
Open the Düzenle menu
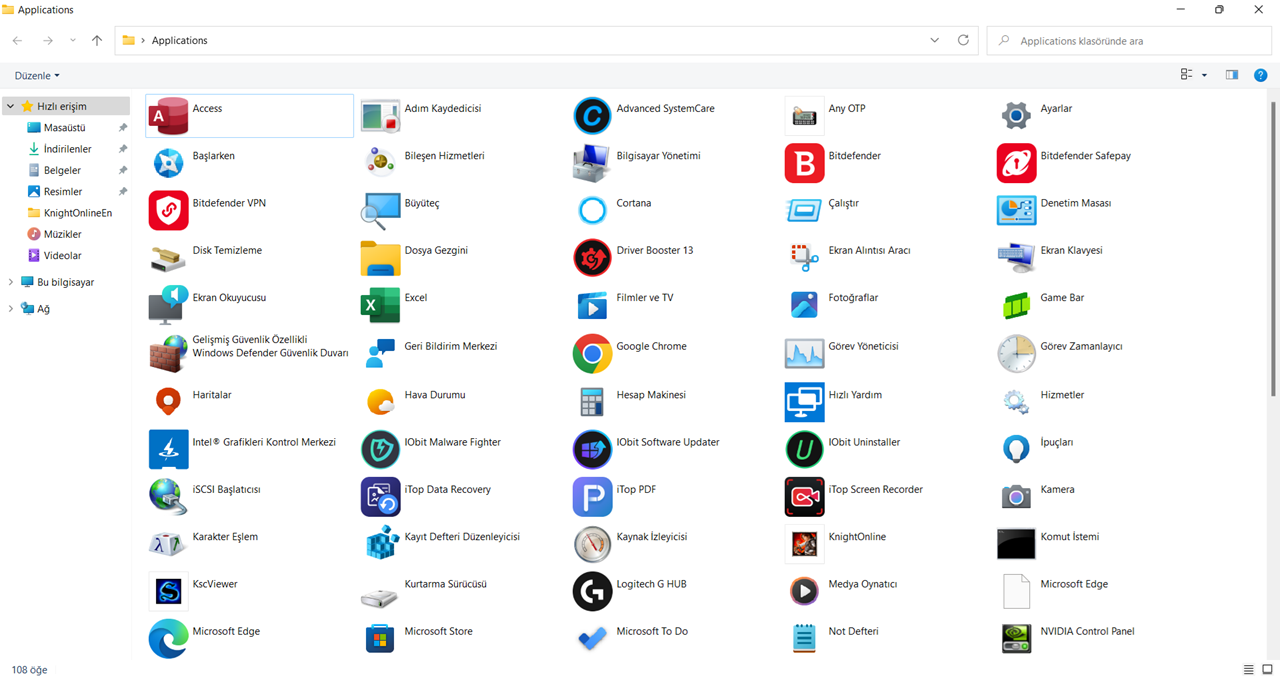(36, 75)
